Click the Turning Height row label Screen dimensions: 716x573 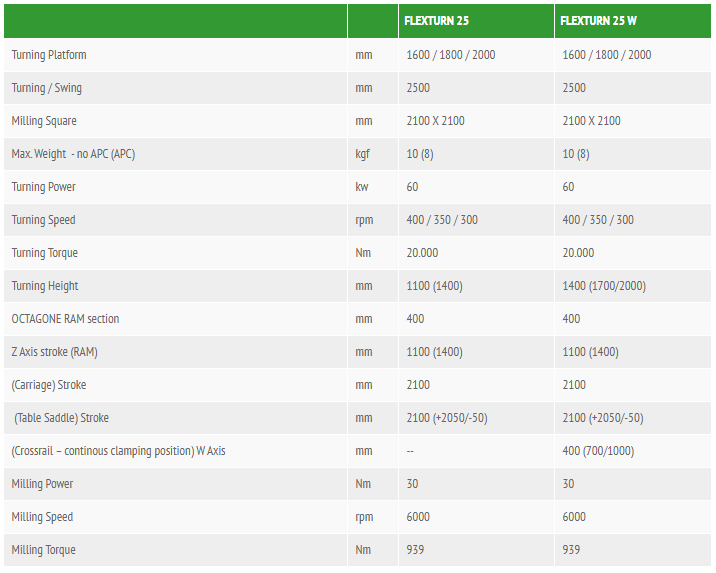45,286
